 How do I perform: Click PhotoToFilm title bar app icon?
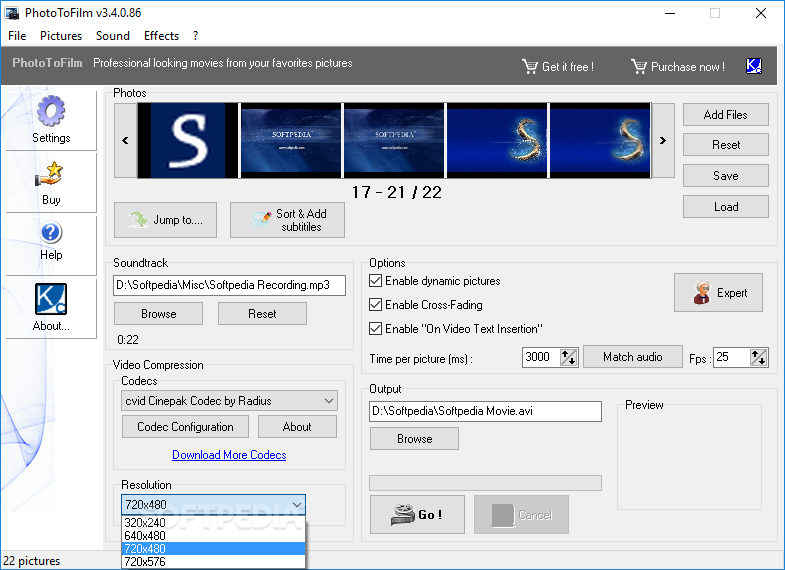point(12,13)
